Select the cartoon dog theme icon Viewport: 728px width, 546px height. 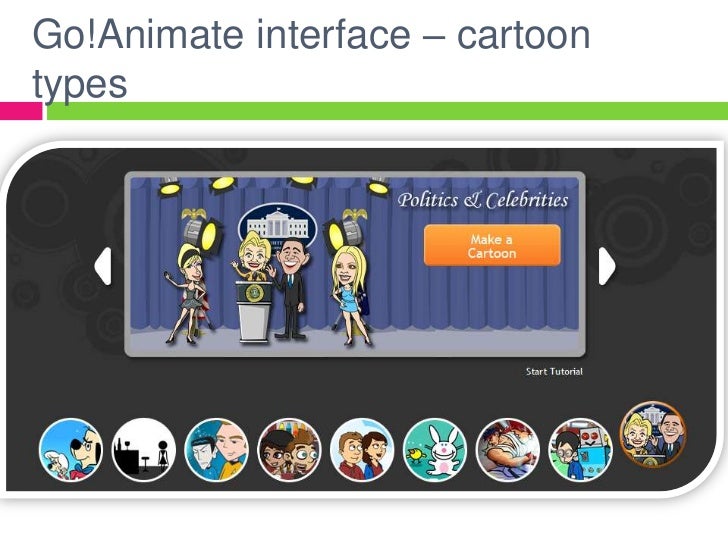[x=71, y=449]
